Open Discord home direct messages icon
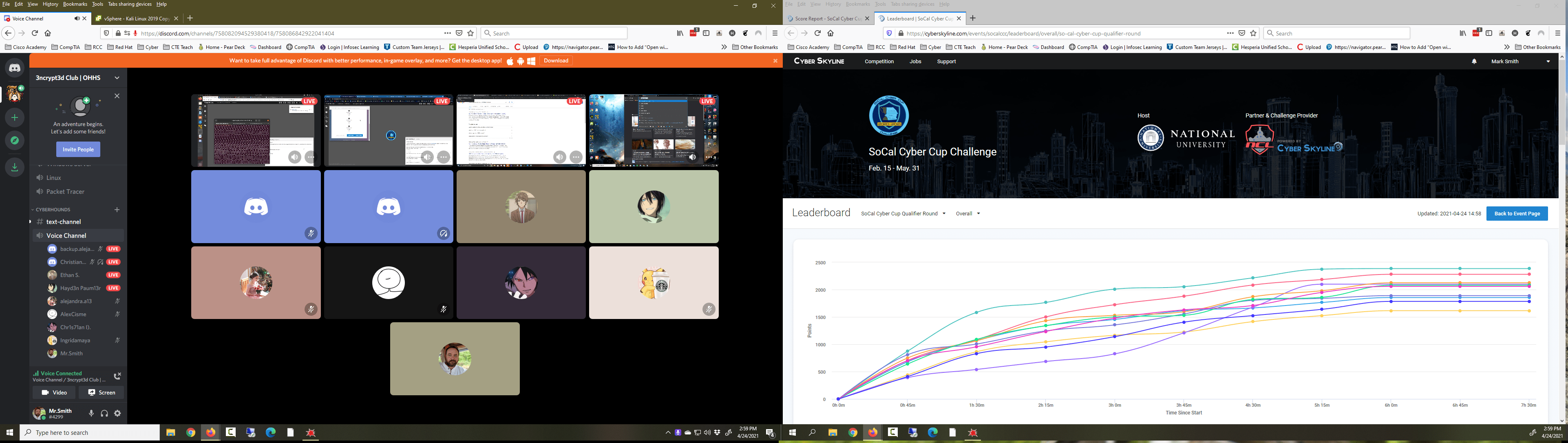 [x=15, y=68]
